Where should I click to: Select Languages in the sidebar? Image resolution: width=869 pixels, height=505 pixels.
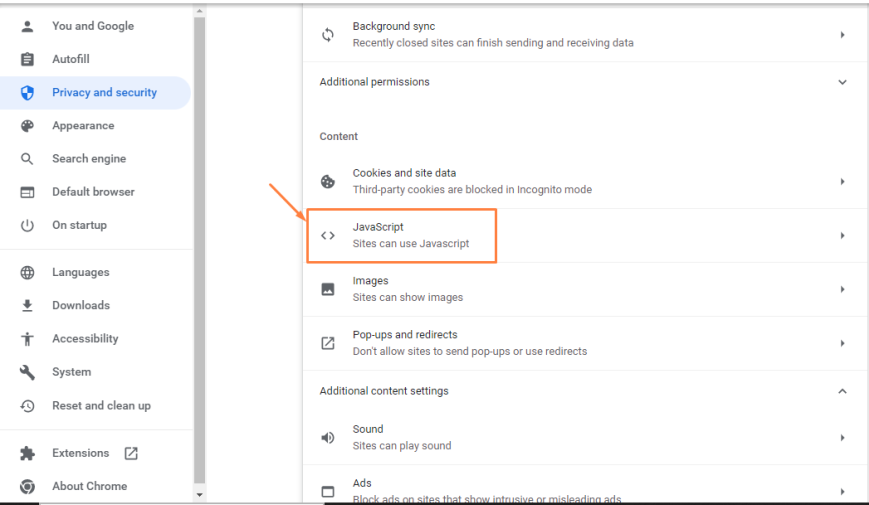(x=80, y=273)
